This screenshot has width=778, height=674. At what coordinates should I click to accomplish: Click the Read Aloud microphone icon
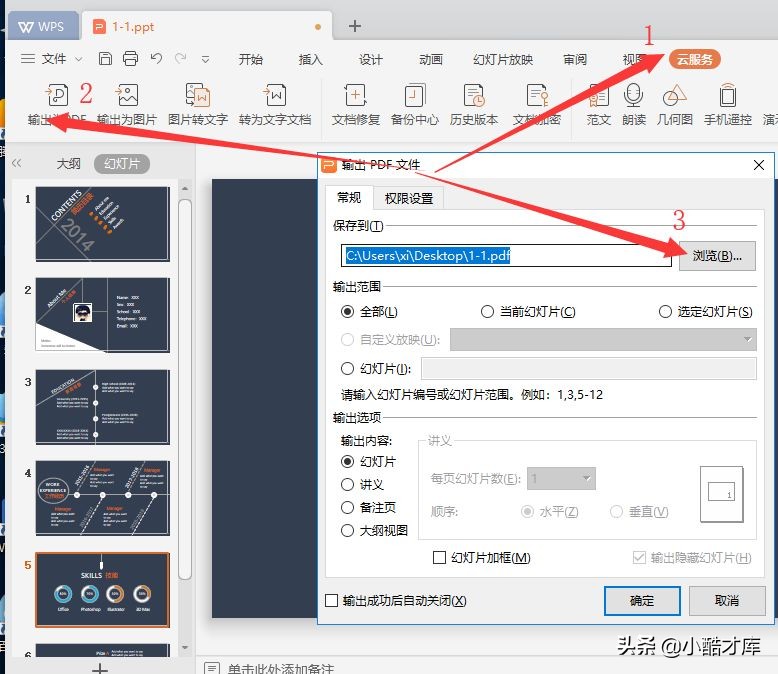[x=634, y=95]
